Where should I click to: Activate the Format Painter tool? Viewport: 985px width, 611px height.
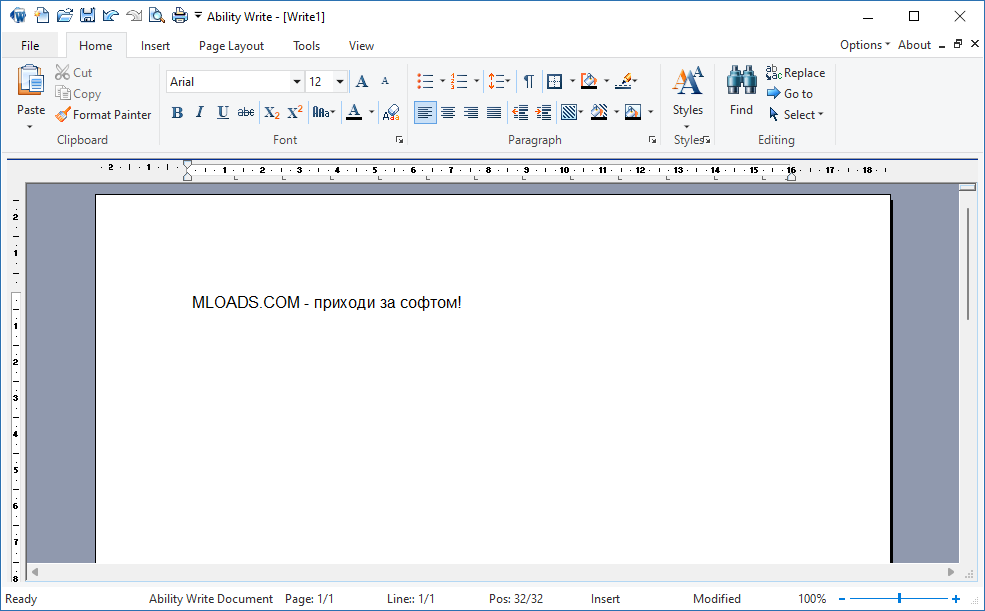pos(103,114)
